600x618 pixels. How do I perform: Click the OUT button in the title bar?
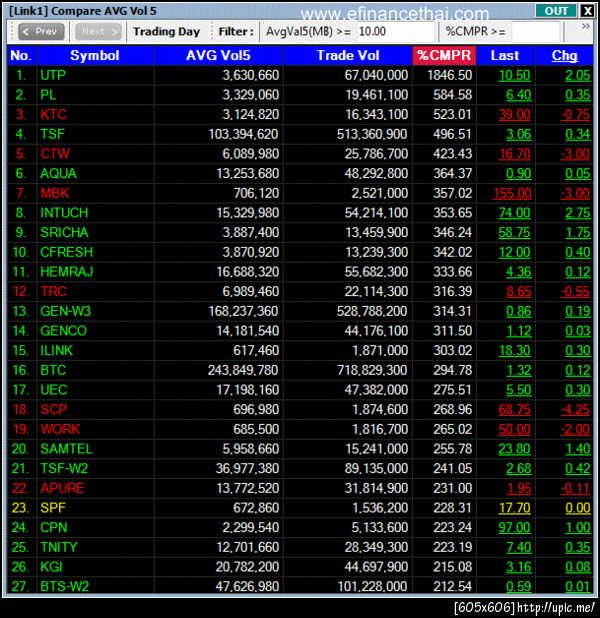pos(556,11)
